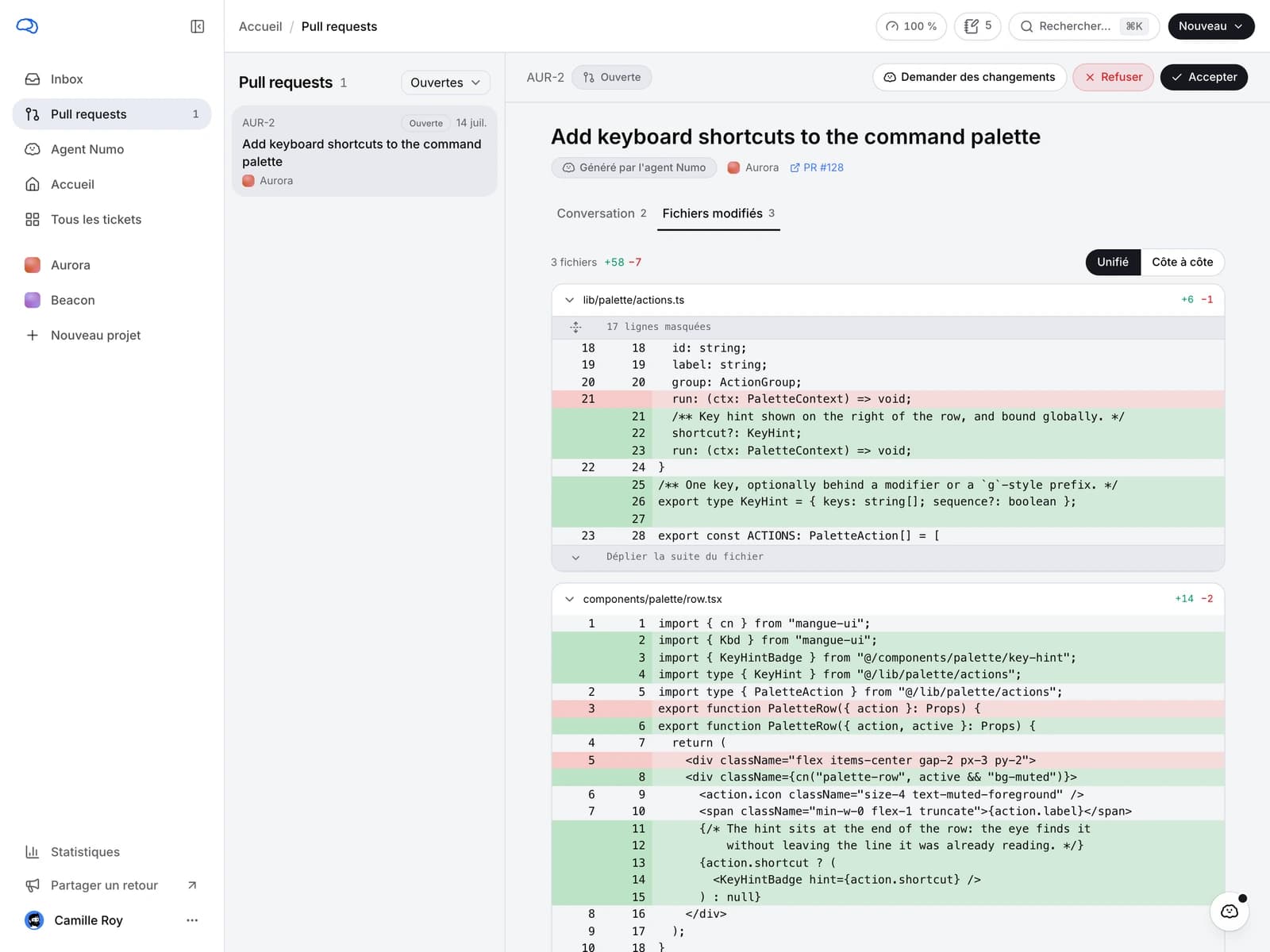
Task: Click the Ouverte badge in the list card
Action: [x=426, y=123]
